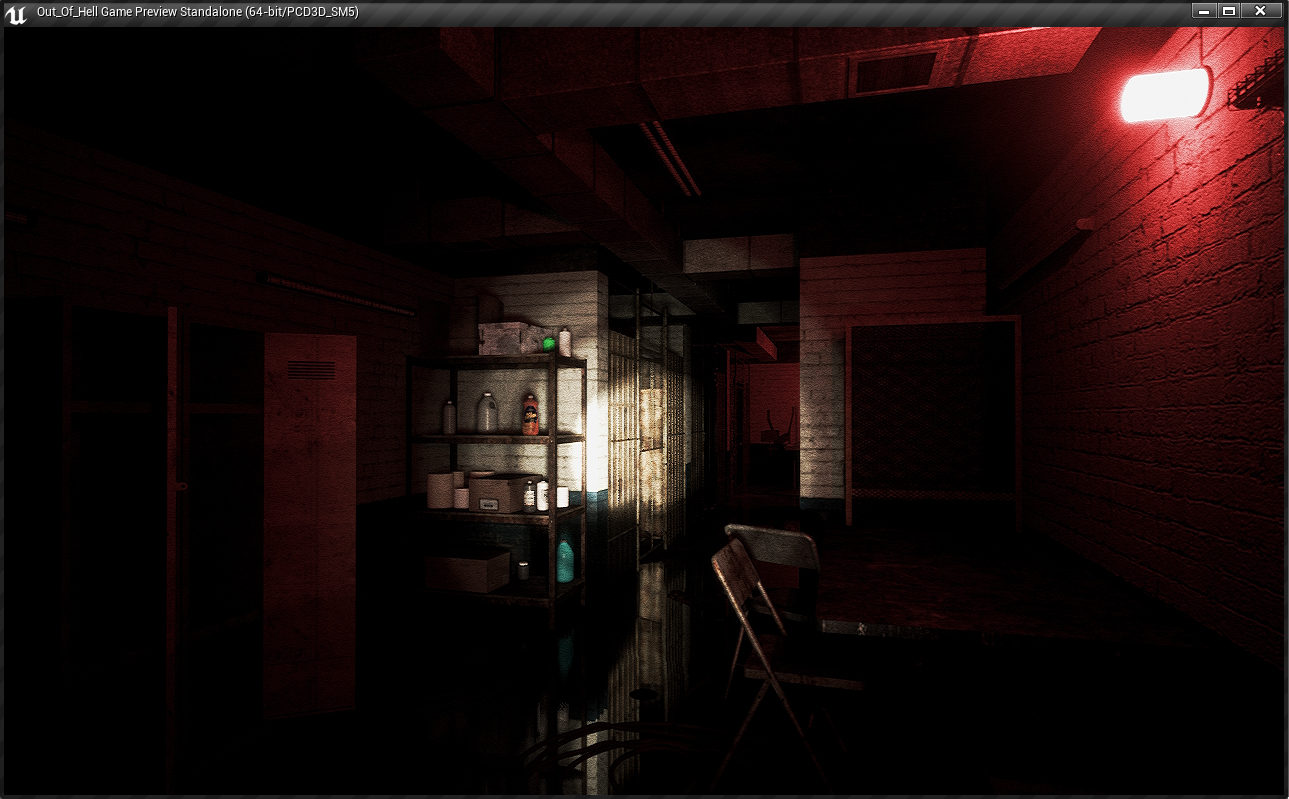Image resolution: width=1289 pixels, height=799 pixels.
Task: Click the green ball on top shelf
Action: tap(548, 343)
